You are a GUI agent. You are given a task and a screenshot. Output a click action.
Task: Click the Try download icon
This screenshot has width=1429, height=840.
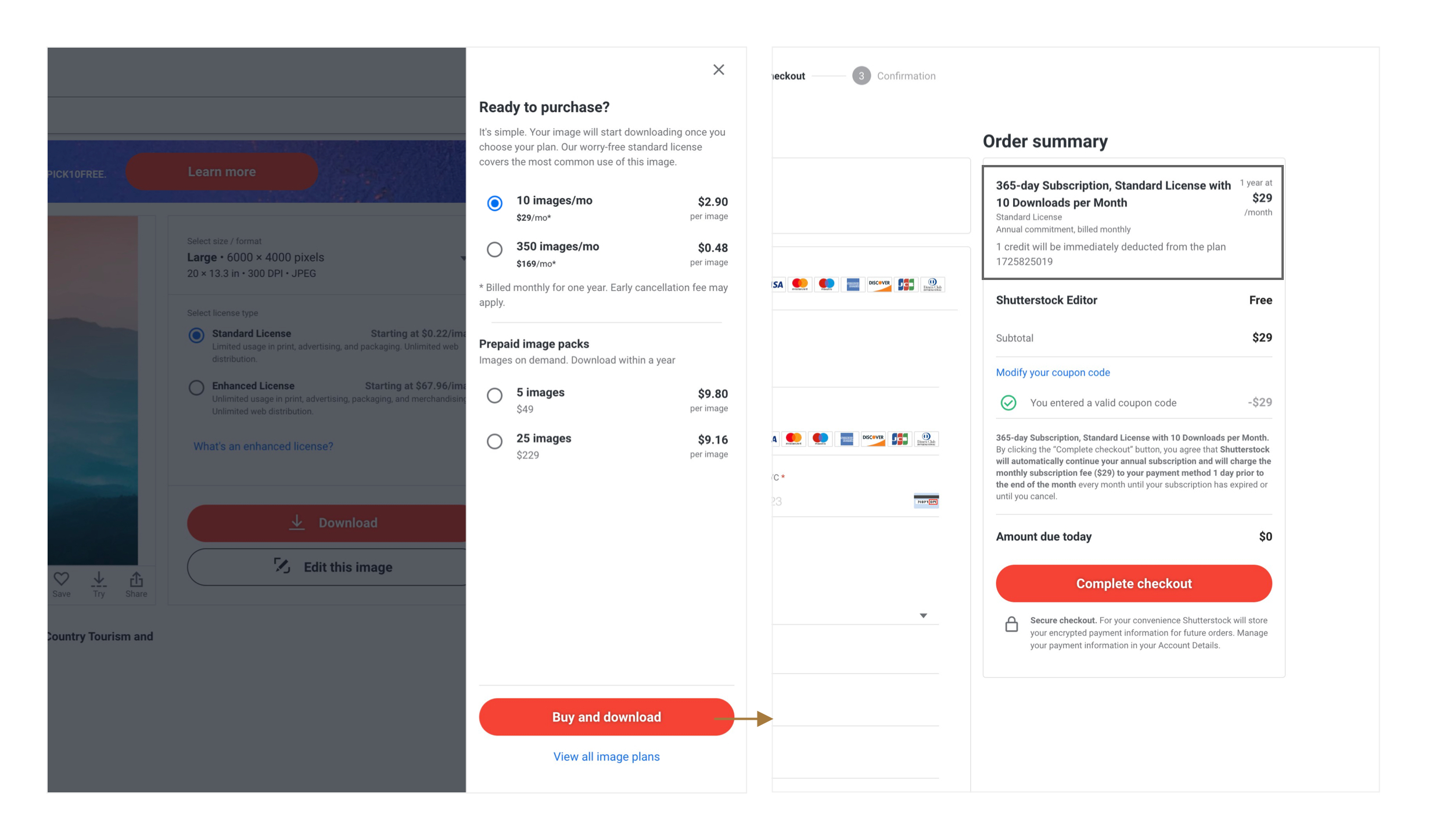tap(99, 579)
